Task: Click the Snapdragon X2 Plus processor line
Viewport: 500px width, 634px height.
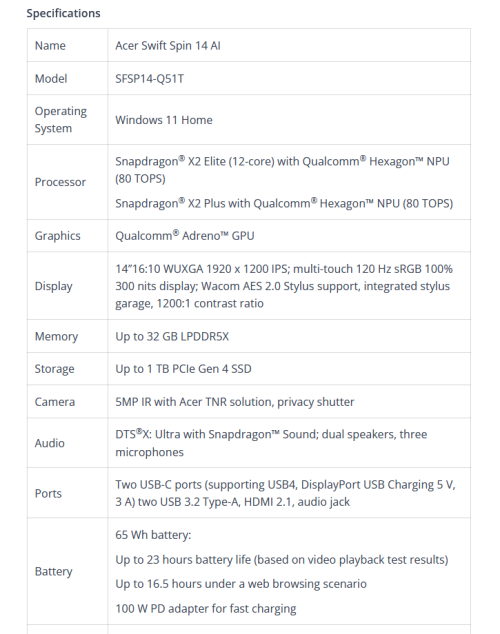Action: click(x=284, y=203)
